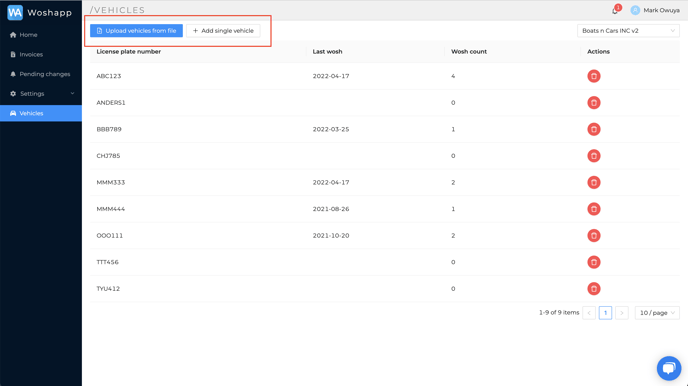
Task: Select license plate MMM444
Action: point(111,209)
